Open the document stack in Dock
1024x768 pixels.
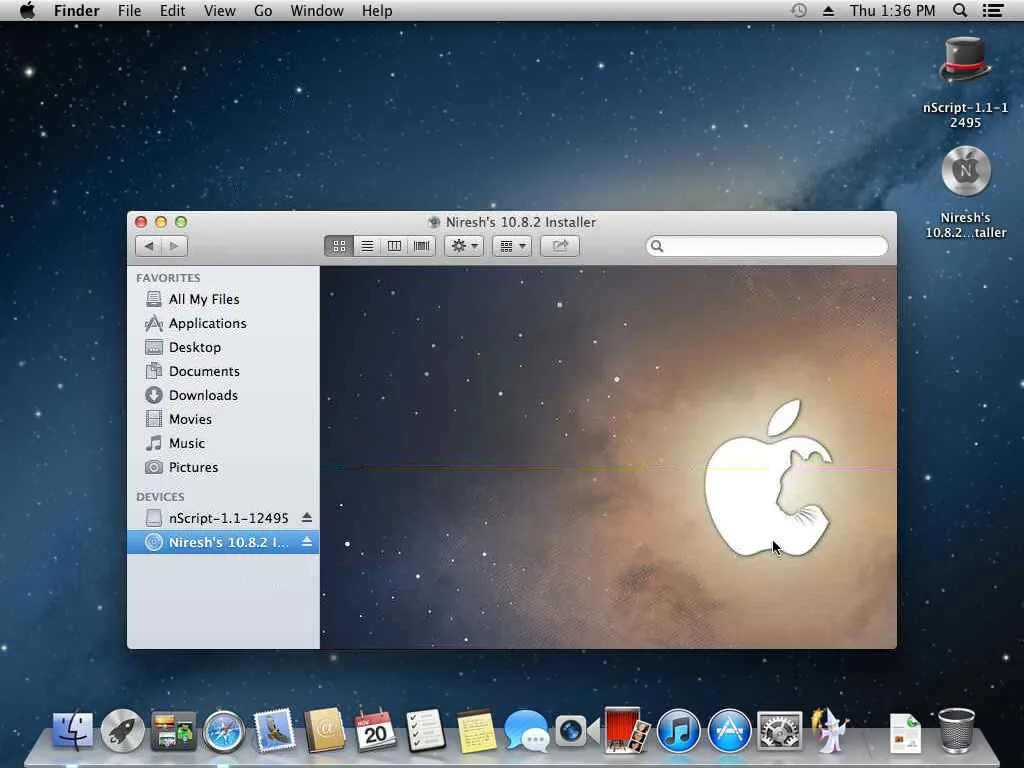point(906,733)
